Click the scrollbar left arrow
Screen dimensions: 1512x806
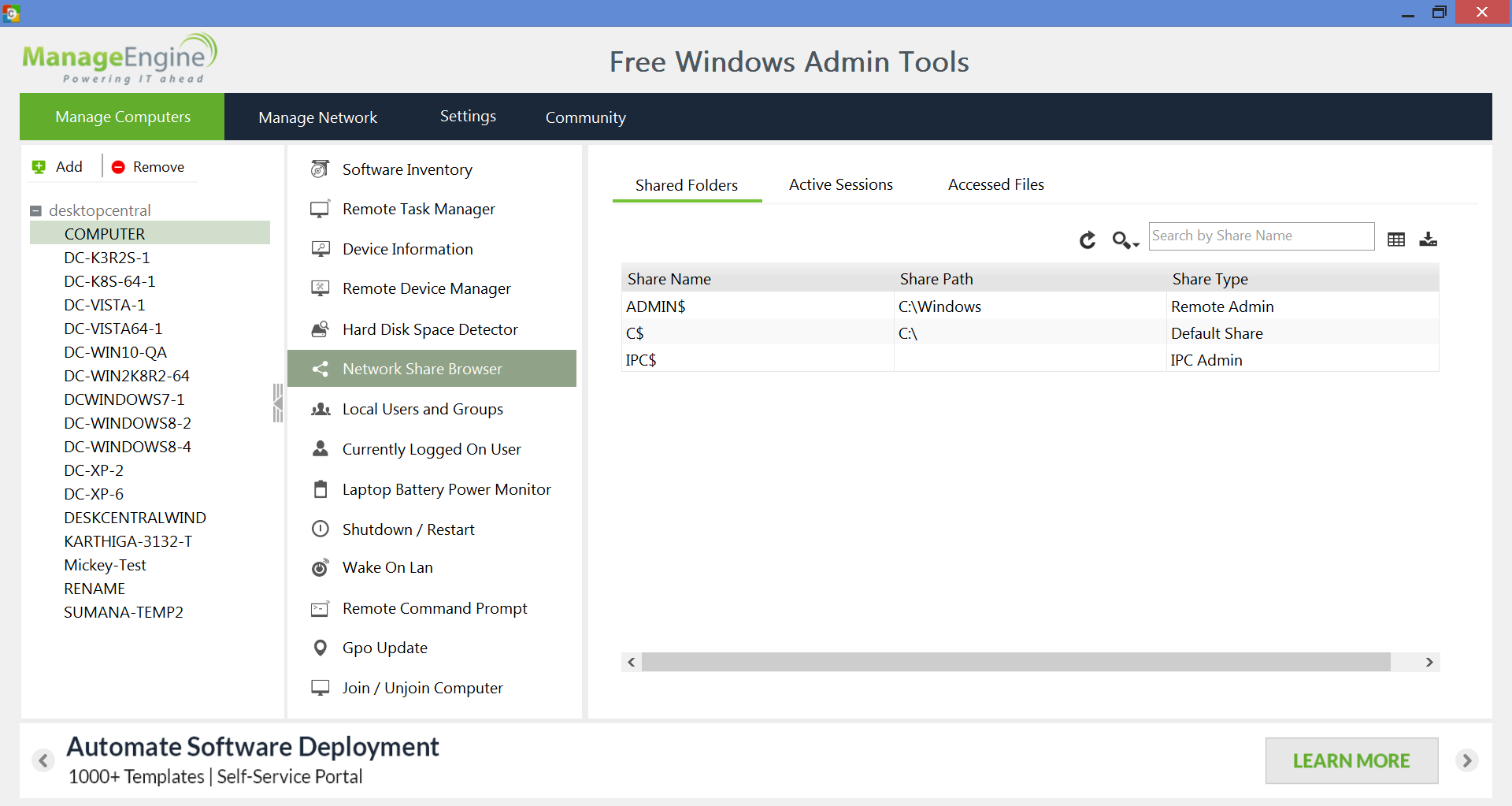tap(632, 662)
